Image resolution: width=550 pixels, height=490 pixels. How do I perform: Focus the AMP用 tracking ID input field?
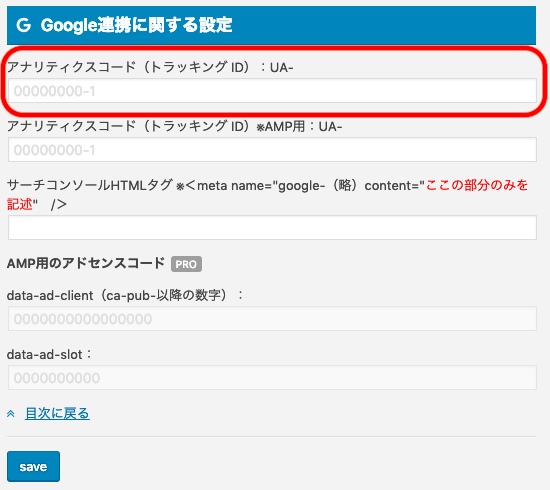(x=272, y=150)
